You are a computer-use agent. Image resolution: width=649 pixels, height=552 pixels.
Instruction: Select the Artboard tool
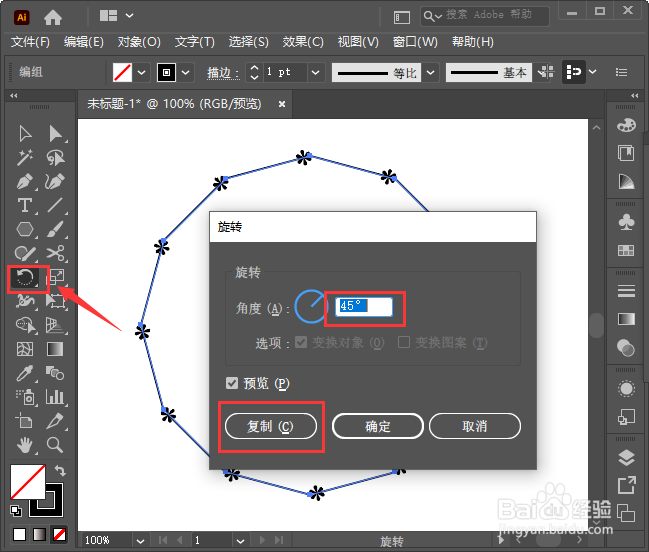(x=25, y=421)
